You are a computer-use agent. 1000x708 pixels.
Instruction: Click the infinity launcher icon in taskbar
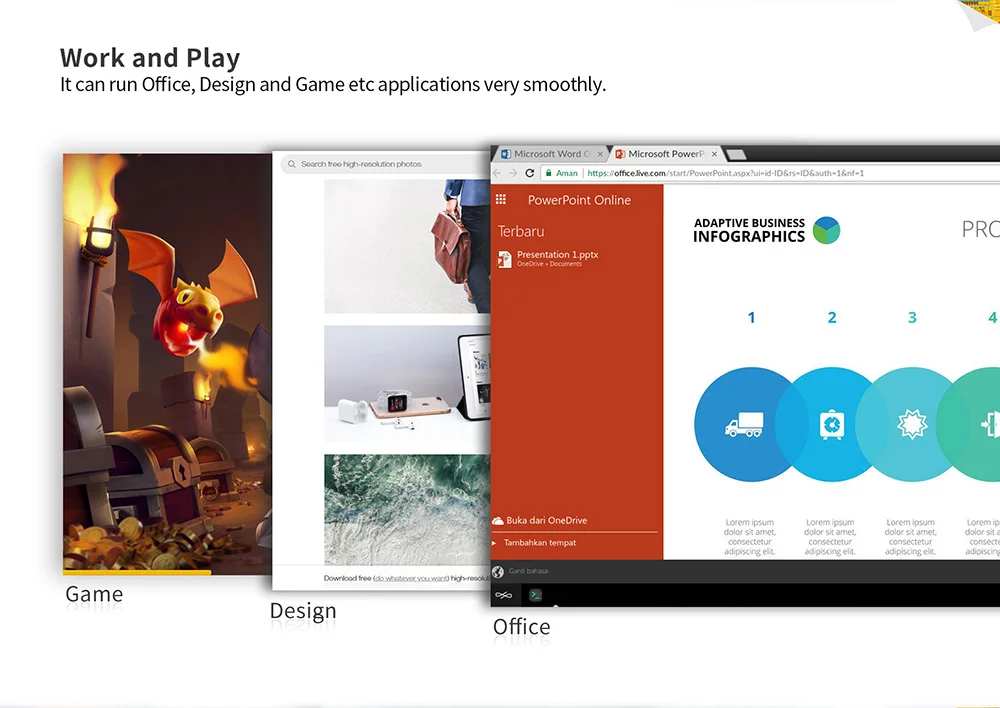(x=504, y=595)
